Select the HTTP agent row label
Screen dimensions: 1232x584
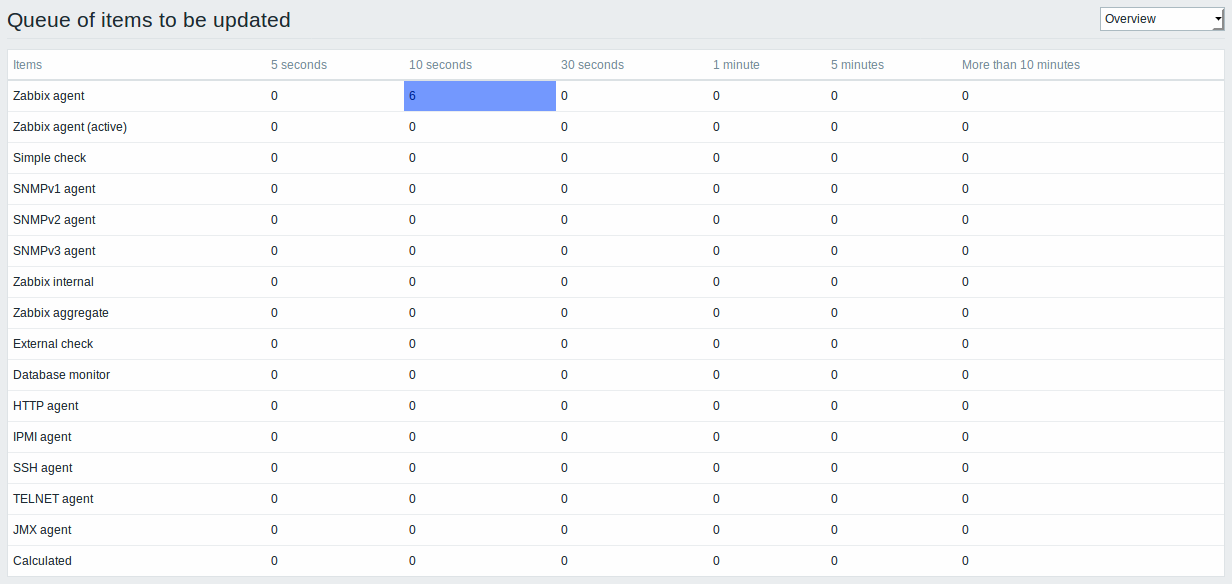pyautogui.click(x=46, y=406)
